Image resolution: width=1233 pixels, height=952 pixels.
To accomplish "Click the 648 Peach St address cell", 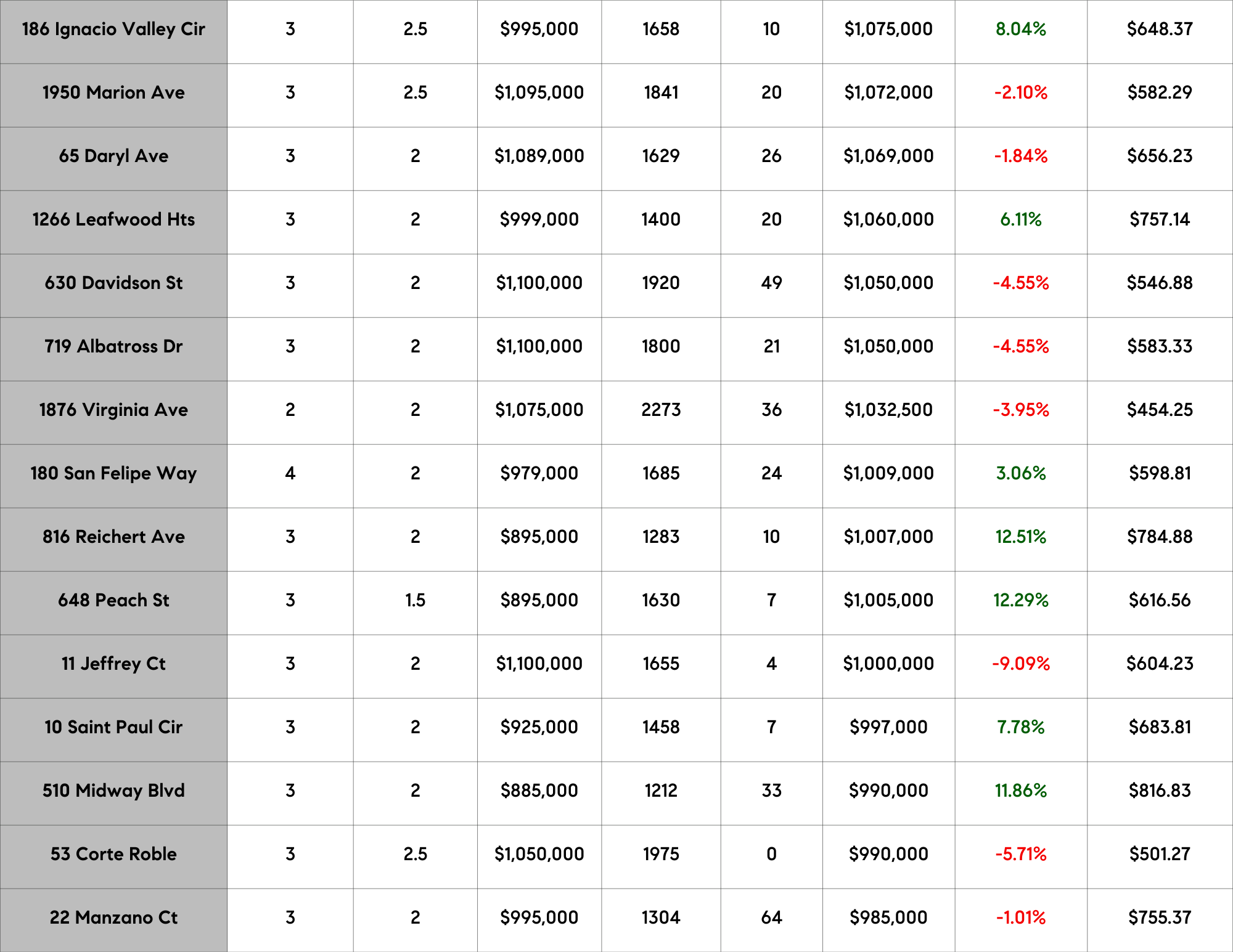I will point(113,601).
